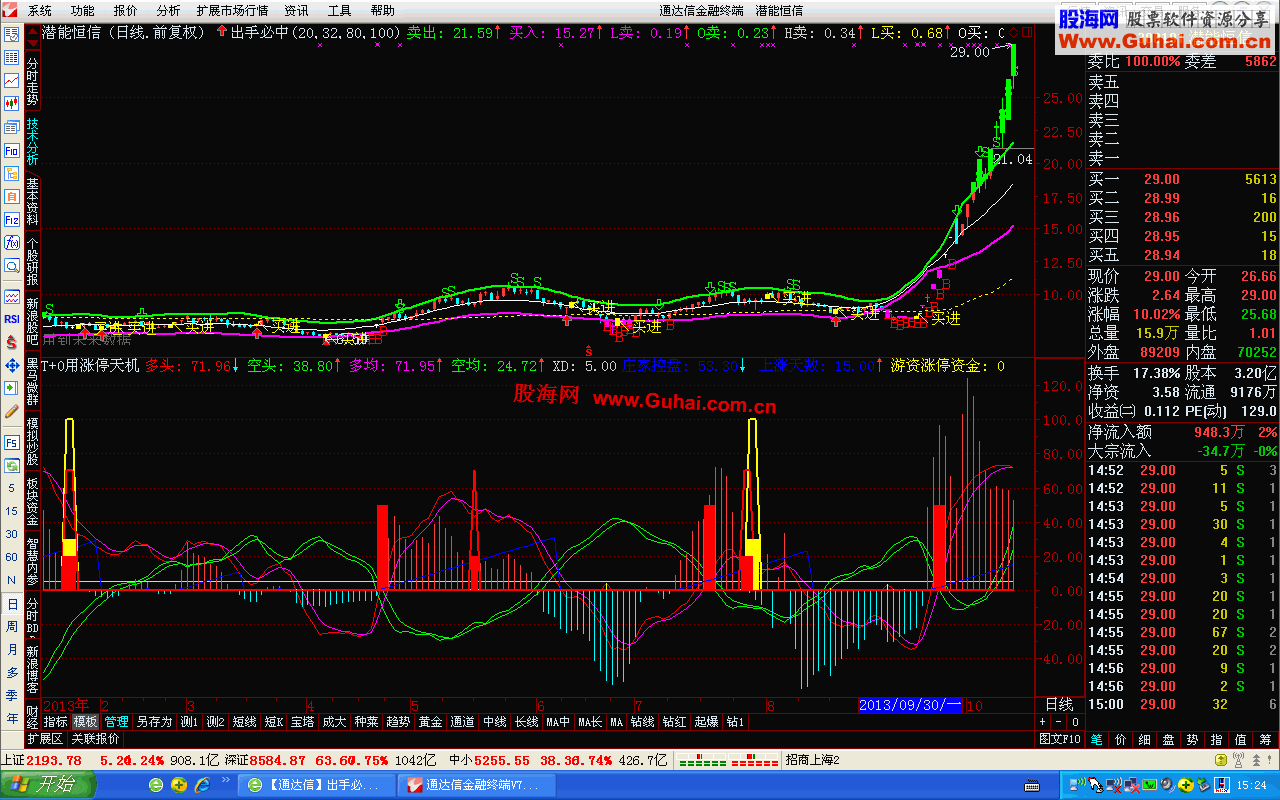1280x800 pixels.
Task: Select the 宝塔 indicator tab
Action: [303, 721]
